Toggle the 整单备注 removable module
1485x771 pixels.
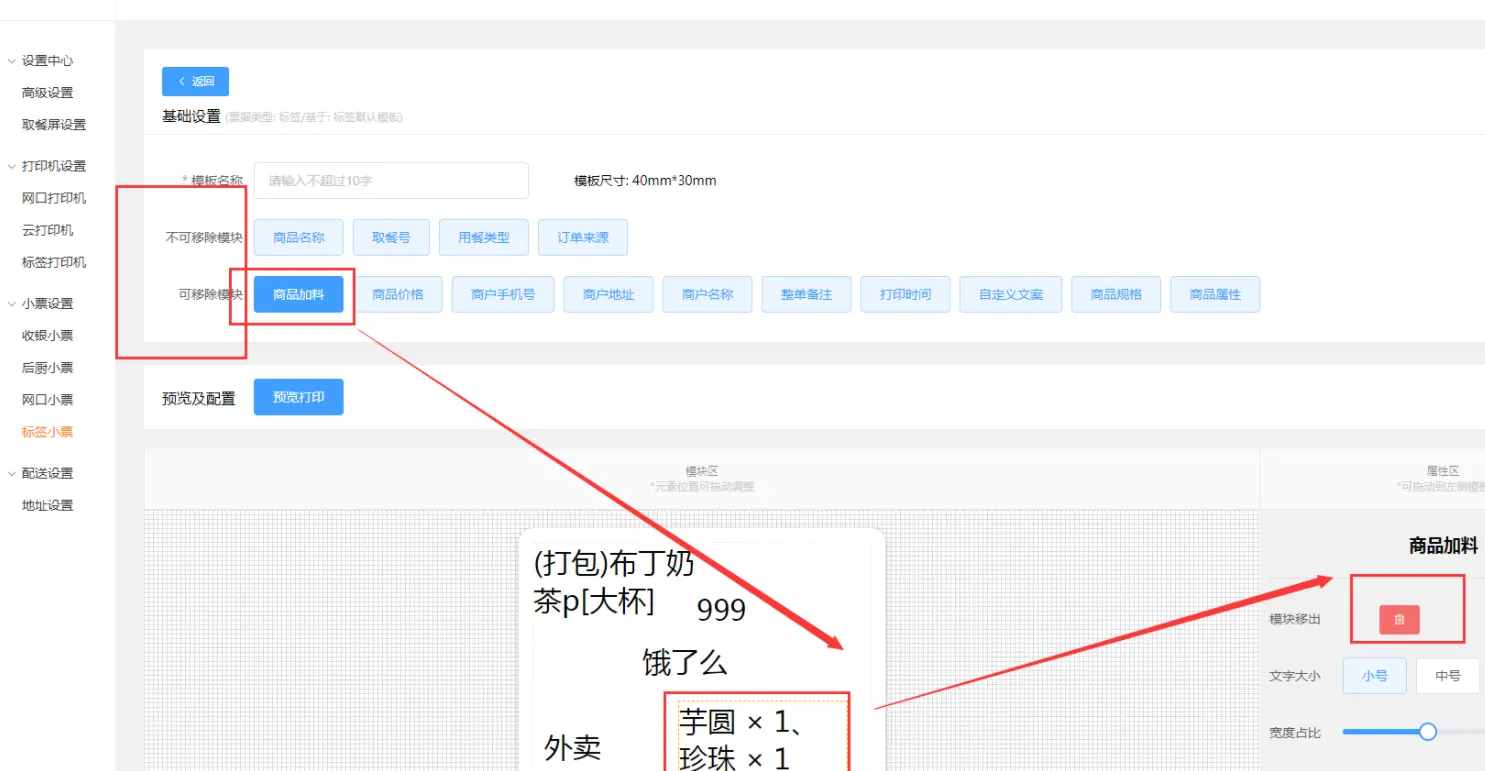(x=806, y=295)
